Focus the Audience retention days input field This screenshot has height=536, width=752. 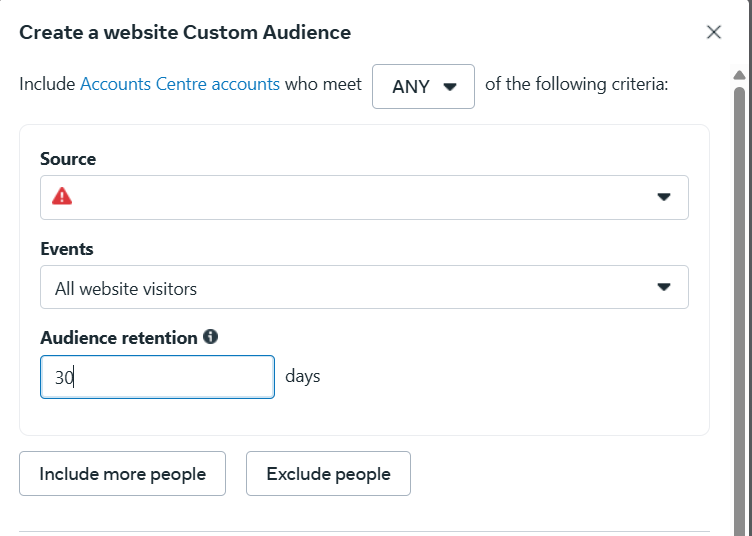(x=157, y=377)
